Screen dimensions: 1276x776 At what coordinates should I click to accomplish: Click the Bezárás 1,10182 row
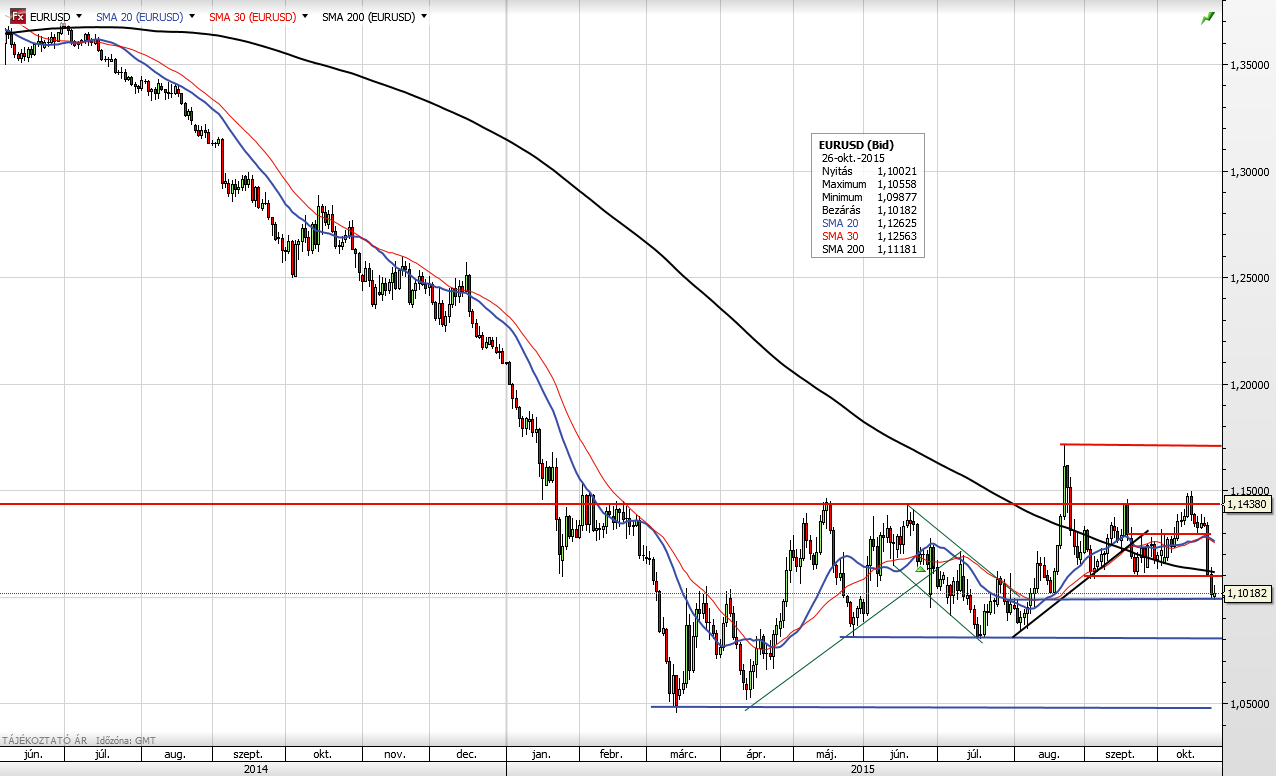coord(869,210)
